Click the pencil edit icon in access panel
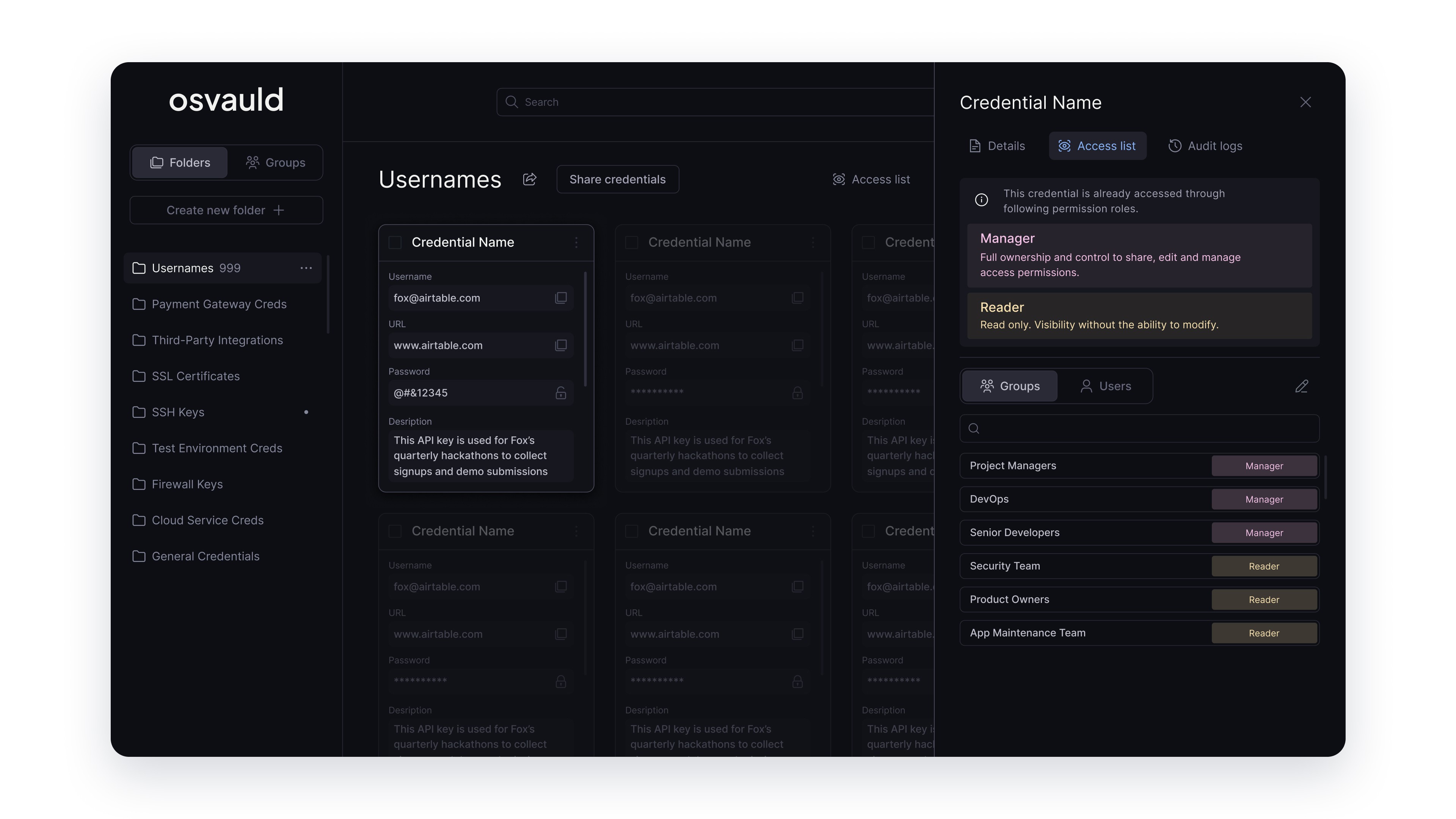Image resolution: width=1456 pixels, height=819 pixels. pos(1301,386)
